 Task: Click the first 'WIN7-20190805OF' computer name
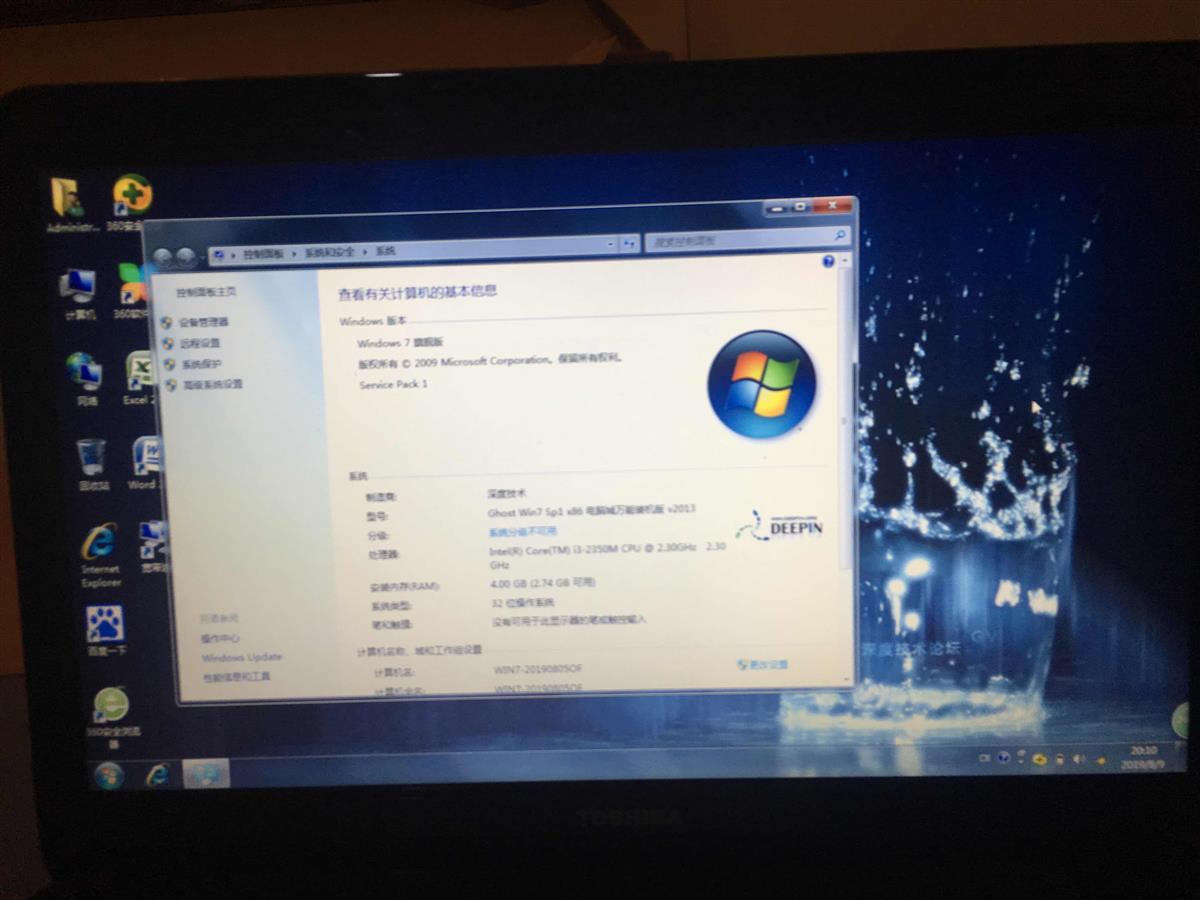pos(537,669)
